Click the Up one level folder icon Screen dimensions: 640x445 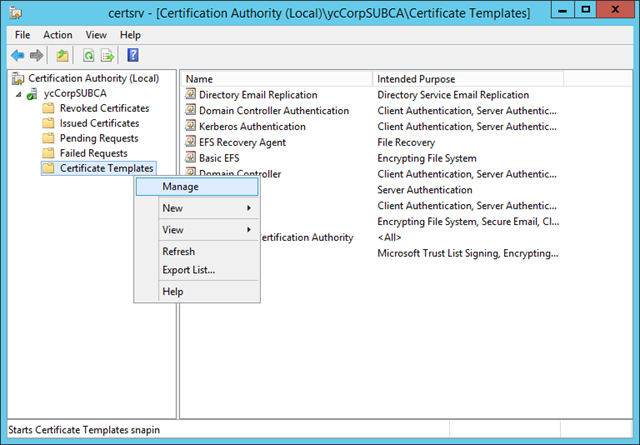62,55
